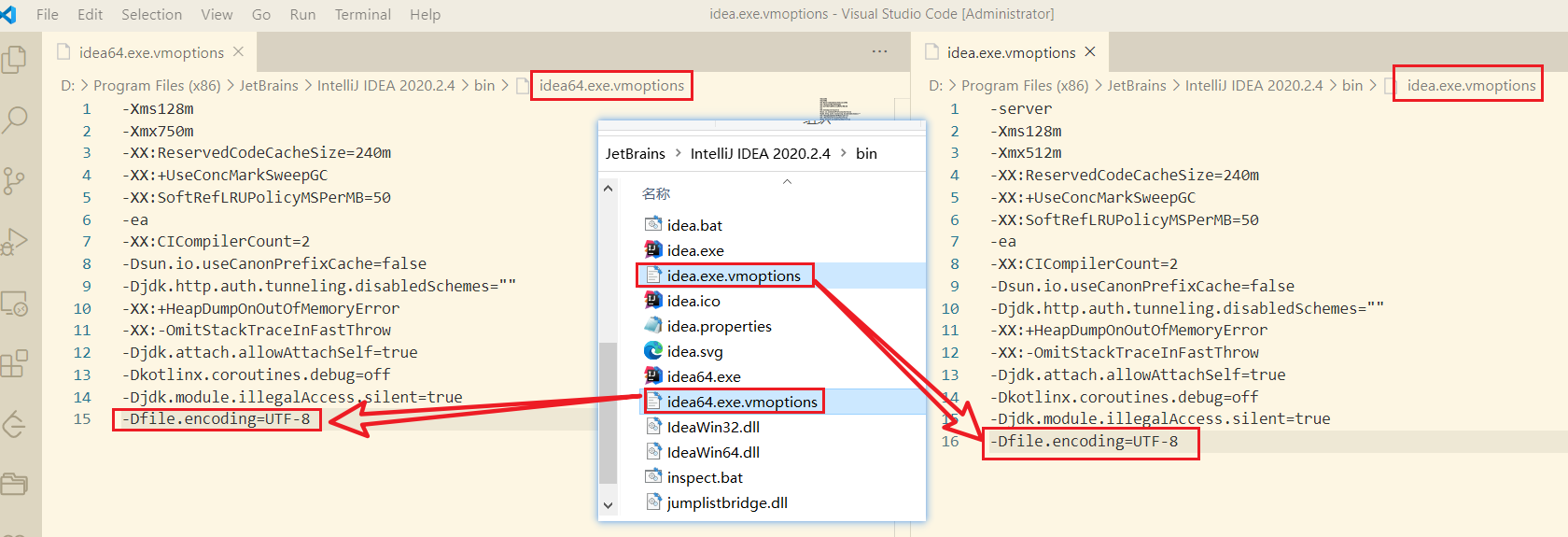Image resolution: width=1568 pixels, height=537 pixels.
Task: Click the idea.ico file icon
Action: 653,300
